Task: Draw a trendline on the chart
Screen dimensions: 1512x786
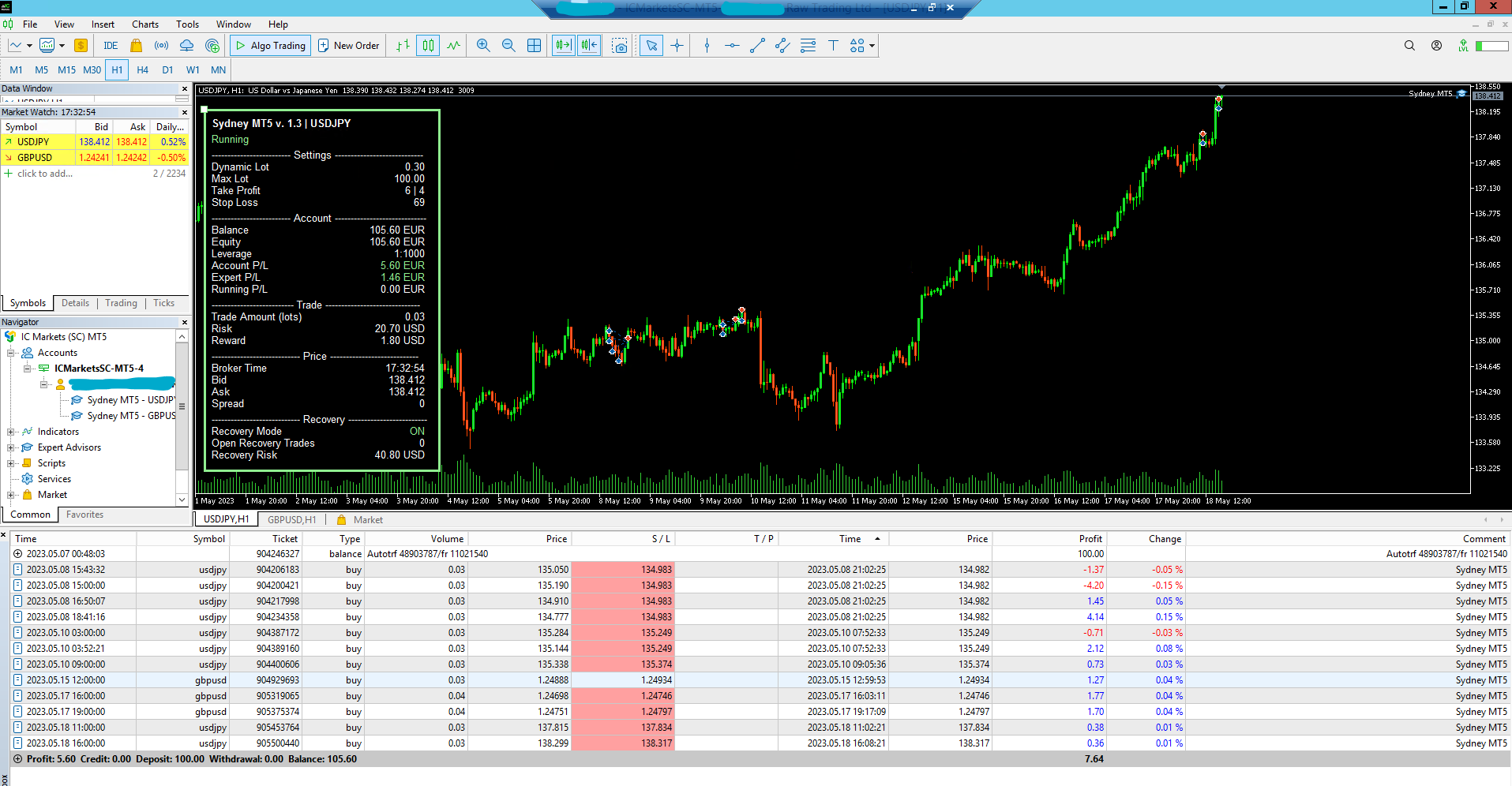Action: pos(757,46)
